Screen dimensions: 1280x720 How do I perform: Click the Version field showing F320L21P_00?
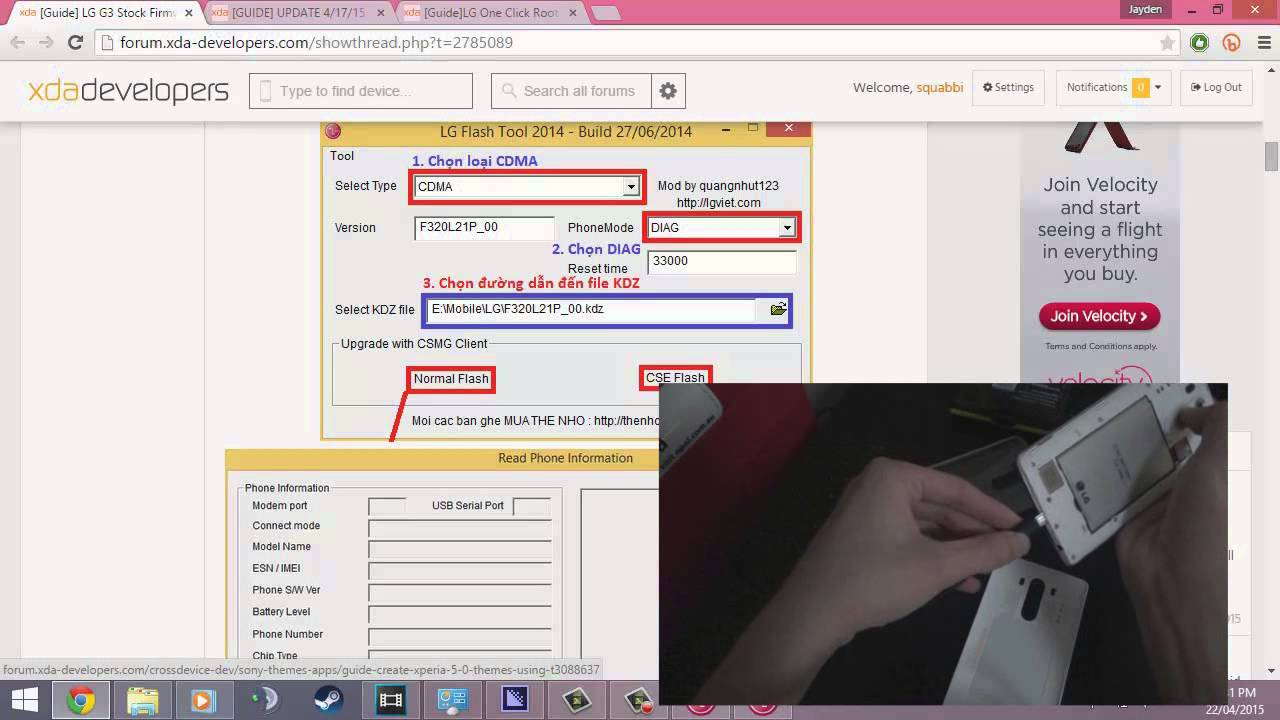click(484, 228)
